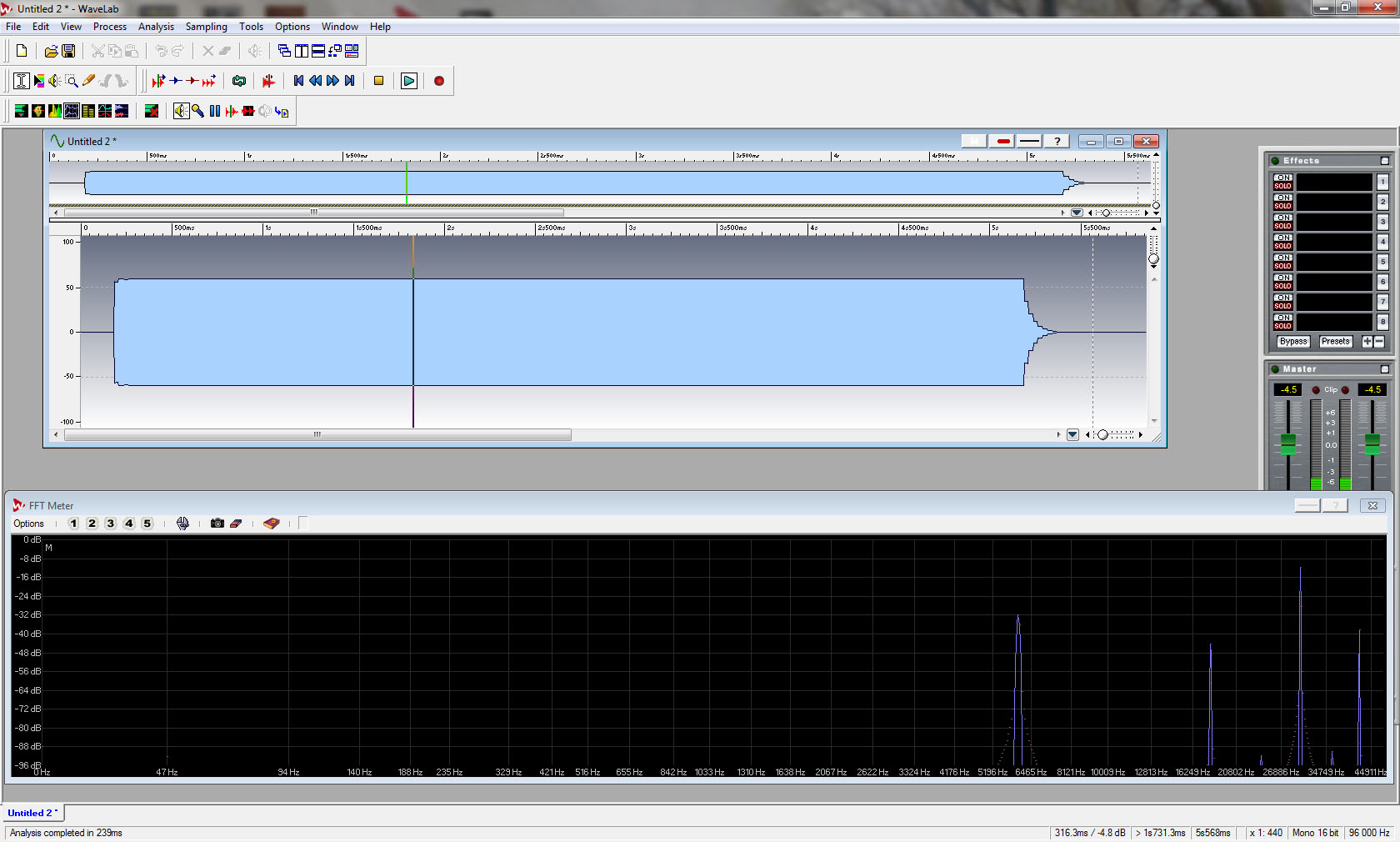
Task: Open the bit meter icon
Action: click(x=88, y=111)
